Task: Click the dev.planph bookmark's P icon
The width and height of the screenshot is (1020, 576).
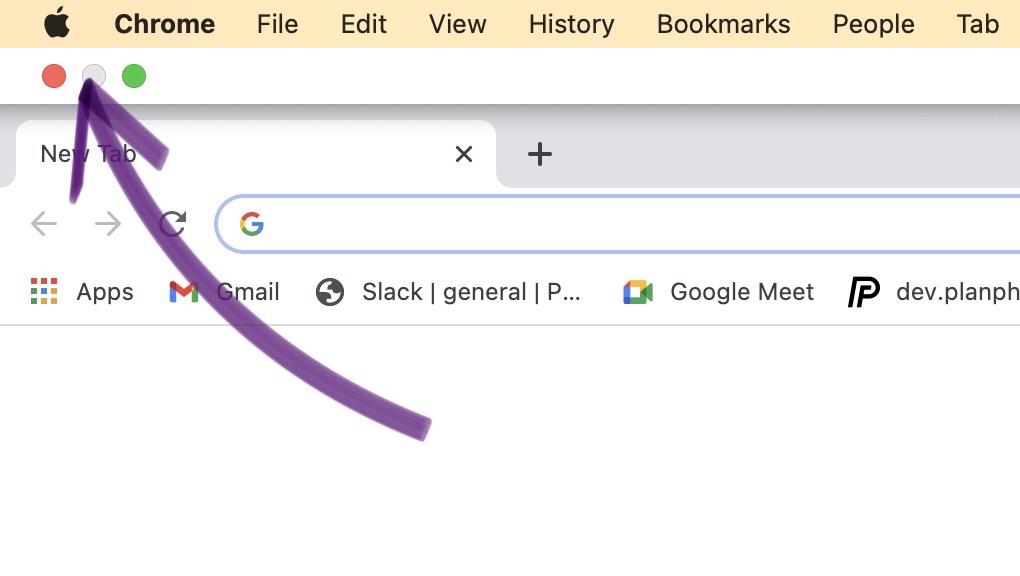Action: 862,291
